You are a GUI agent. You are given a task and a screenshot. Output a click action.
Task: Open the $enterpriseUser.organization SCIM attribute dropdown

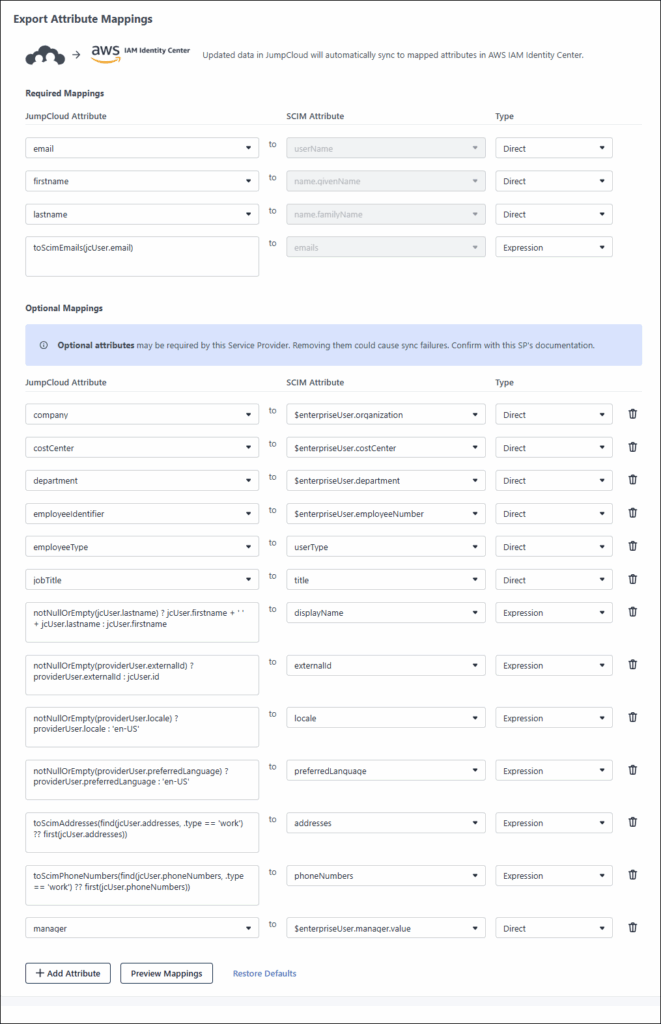click(385, 414)
